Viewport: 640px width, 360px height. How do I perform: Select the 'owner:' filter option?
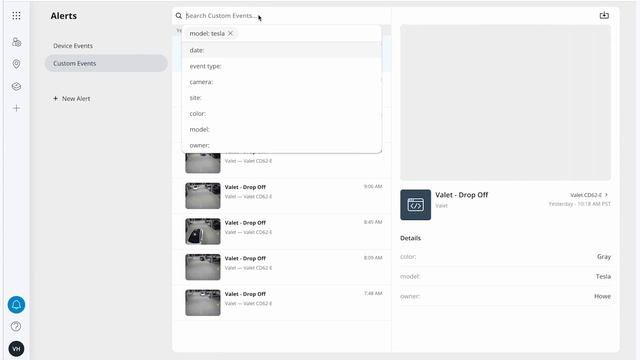(x=282, y=145)
